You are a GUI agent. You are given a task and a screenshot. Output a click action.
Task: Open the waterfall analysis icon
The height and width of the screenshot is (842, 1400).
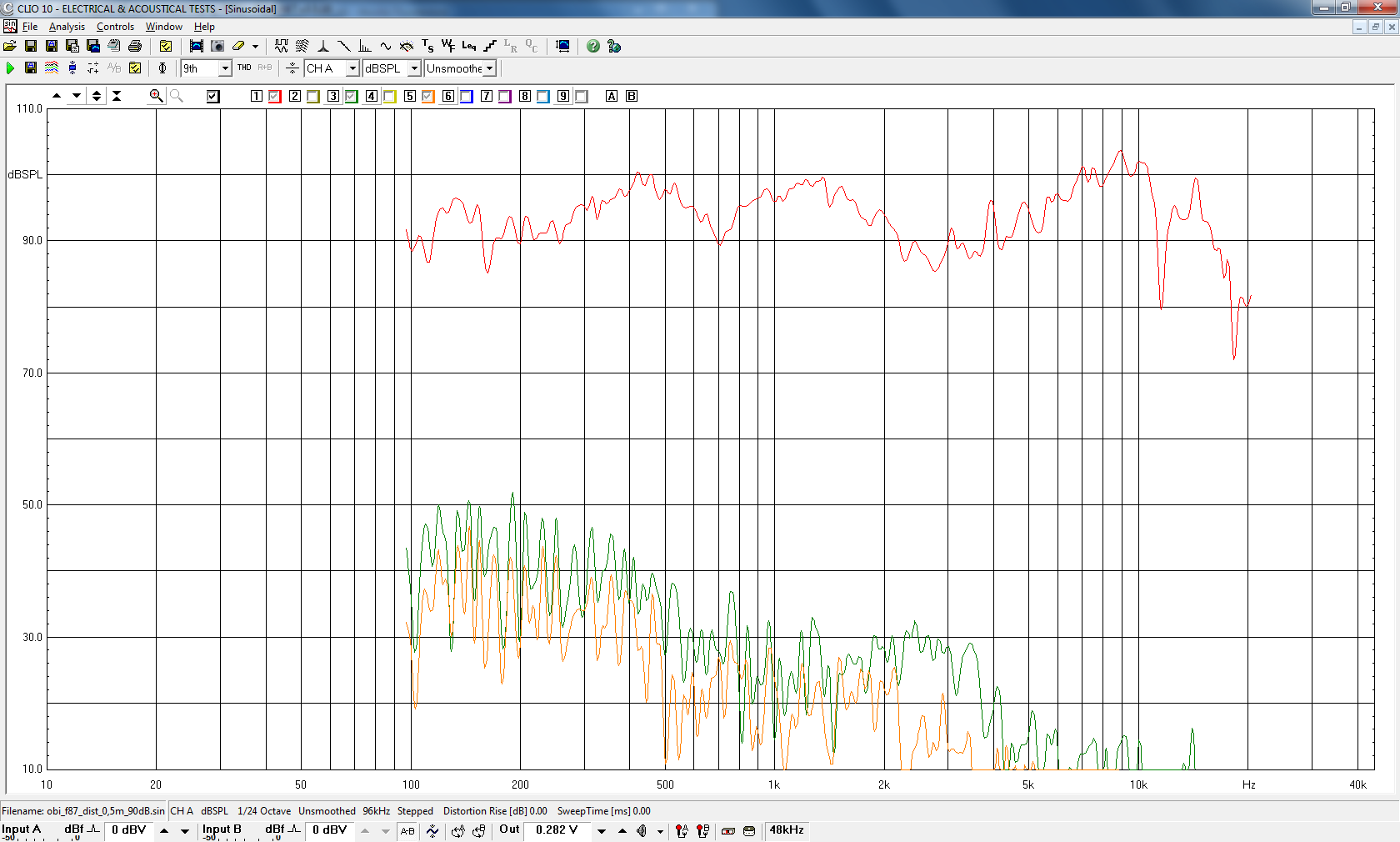click(x=302, y=46)
